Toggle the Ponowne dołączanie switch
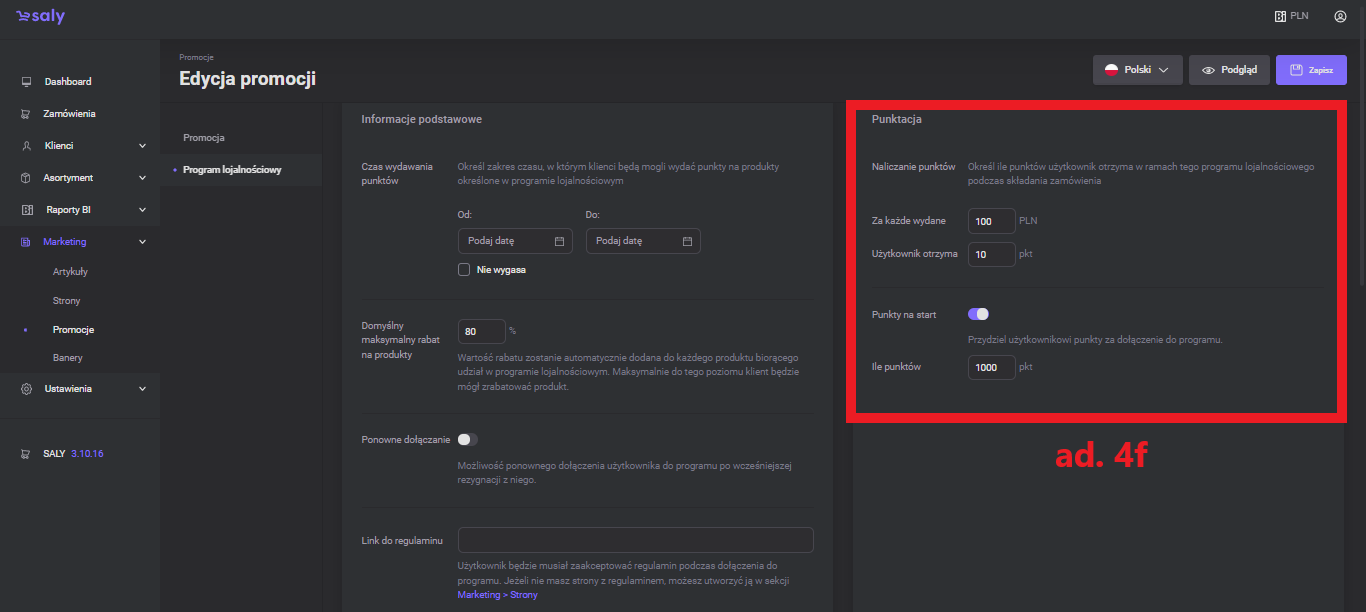 468,439
